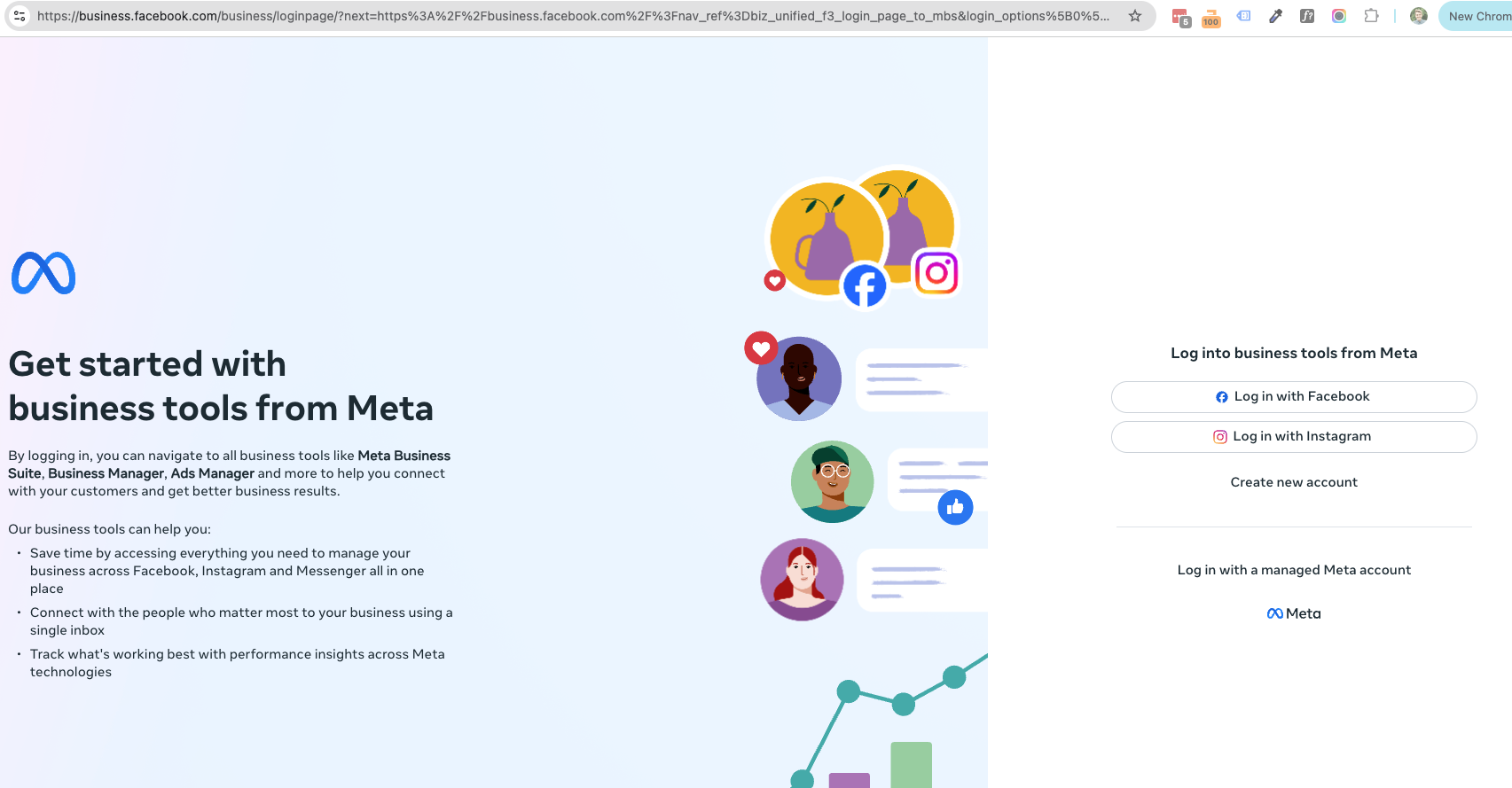This screenshot has height=788, width=1512.
Task: Bookmark this page with the star icon
Action: 1134,16
